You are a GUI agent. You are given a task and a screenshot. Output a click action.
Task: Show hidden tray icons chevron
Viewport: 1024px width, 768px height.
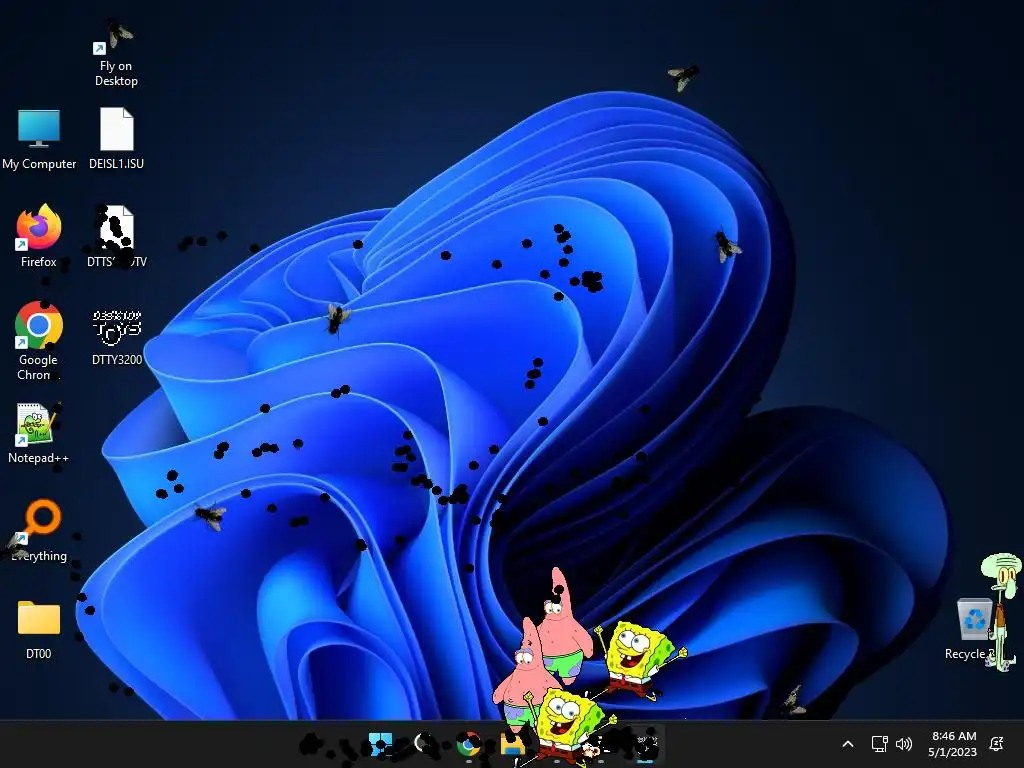[848, 744]
